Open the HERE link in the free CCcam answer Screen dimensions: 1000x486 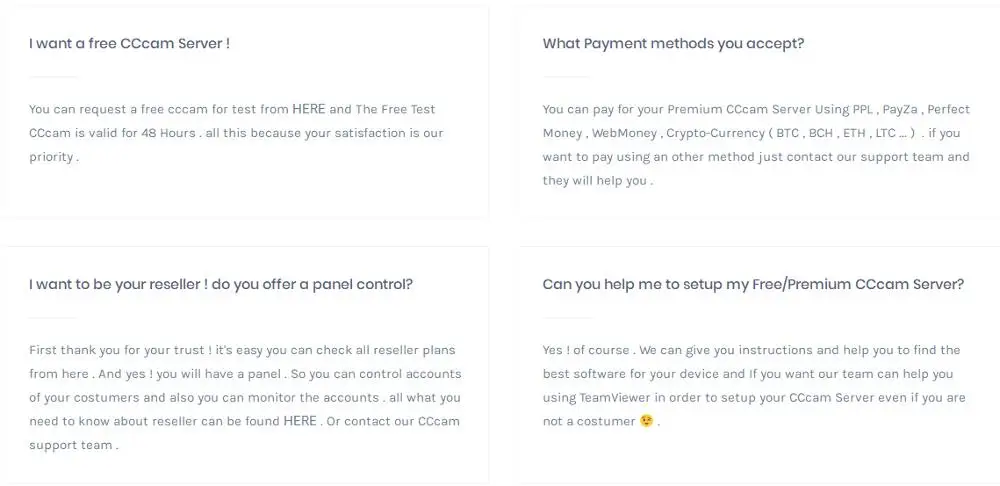click(x=309, y=109)
